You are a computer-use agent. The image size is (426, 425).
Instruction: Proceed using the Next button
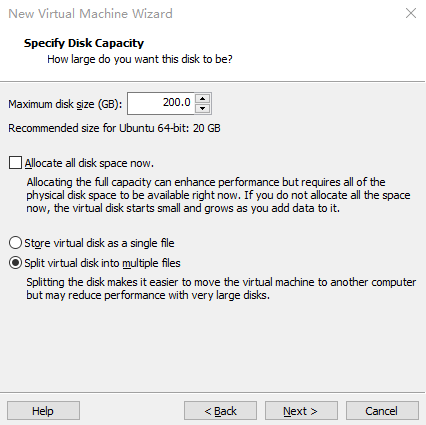point(301,411)
